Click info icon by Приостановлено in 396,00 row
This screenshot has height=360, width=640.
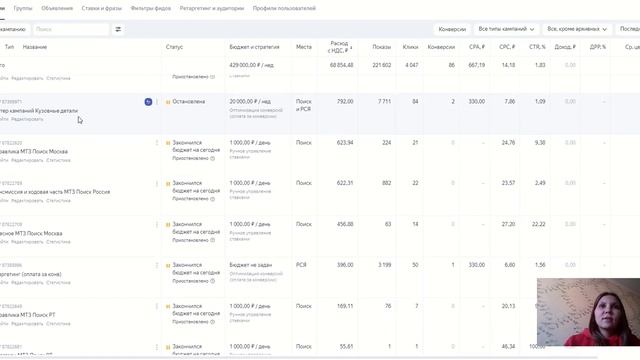[212, 281]
